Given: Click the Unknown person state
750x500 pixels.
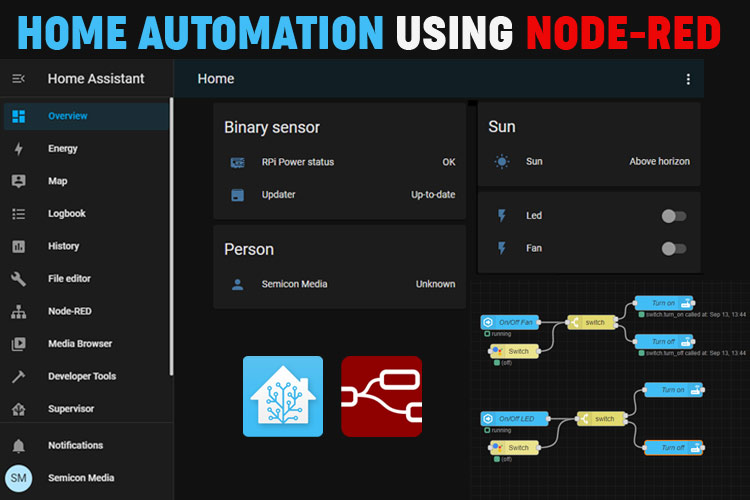Looking at the screenshot, I should click(x=435, y=284).
